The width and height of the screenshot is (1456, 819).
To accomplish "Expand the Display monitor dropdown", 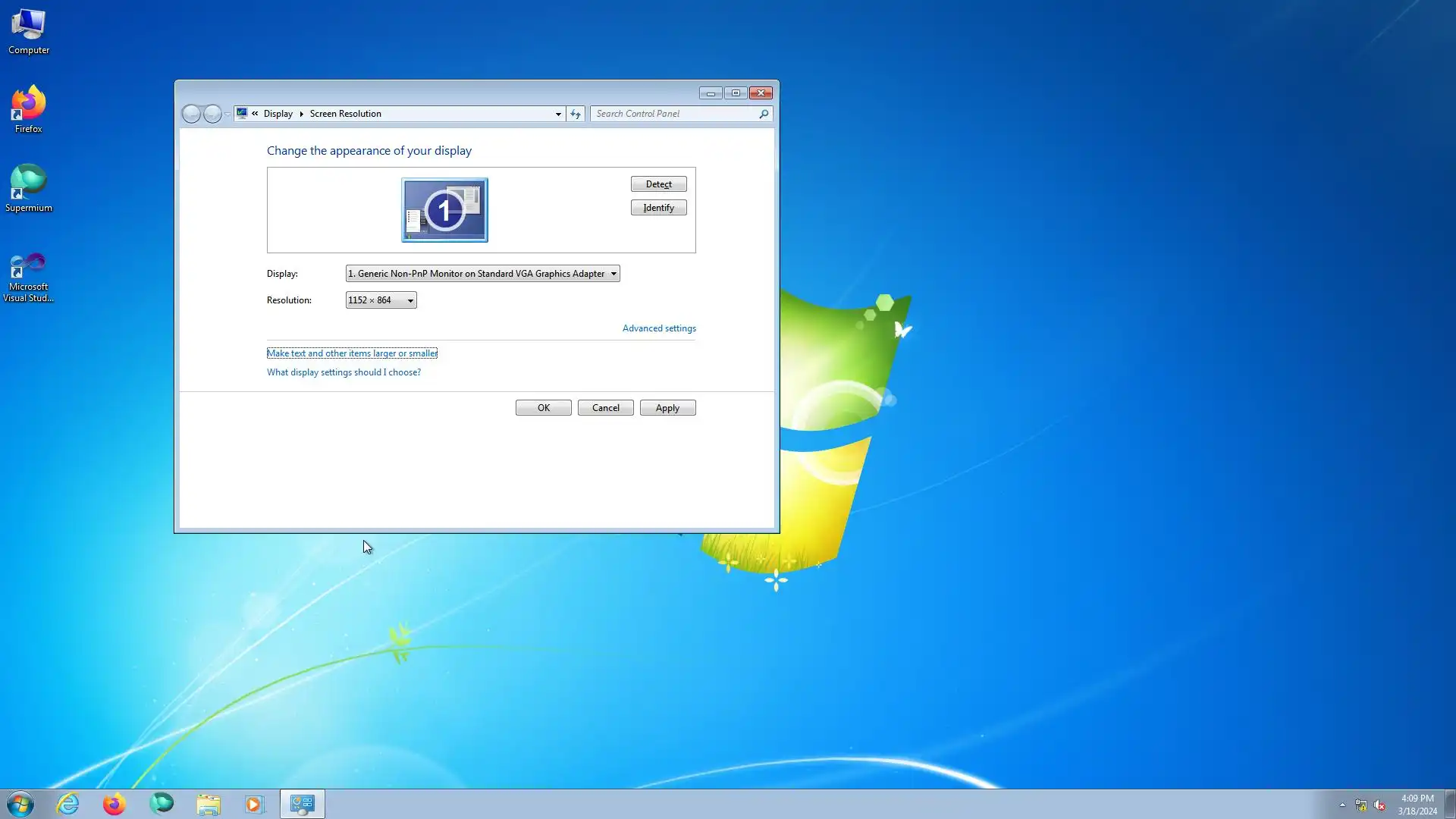I will (482, 274).
